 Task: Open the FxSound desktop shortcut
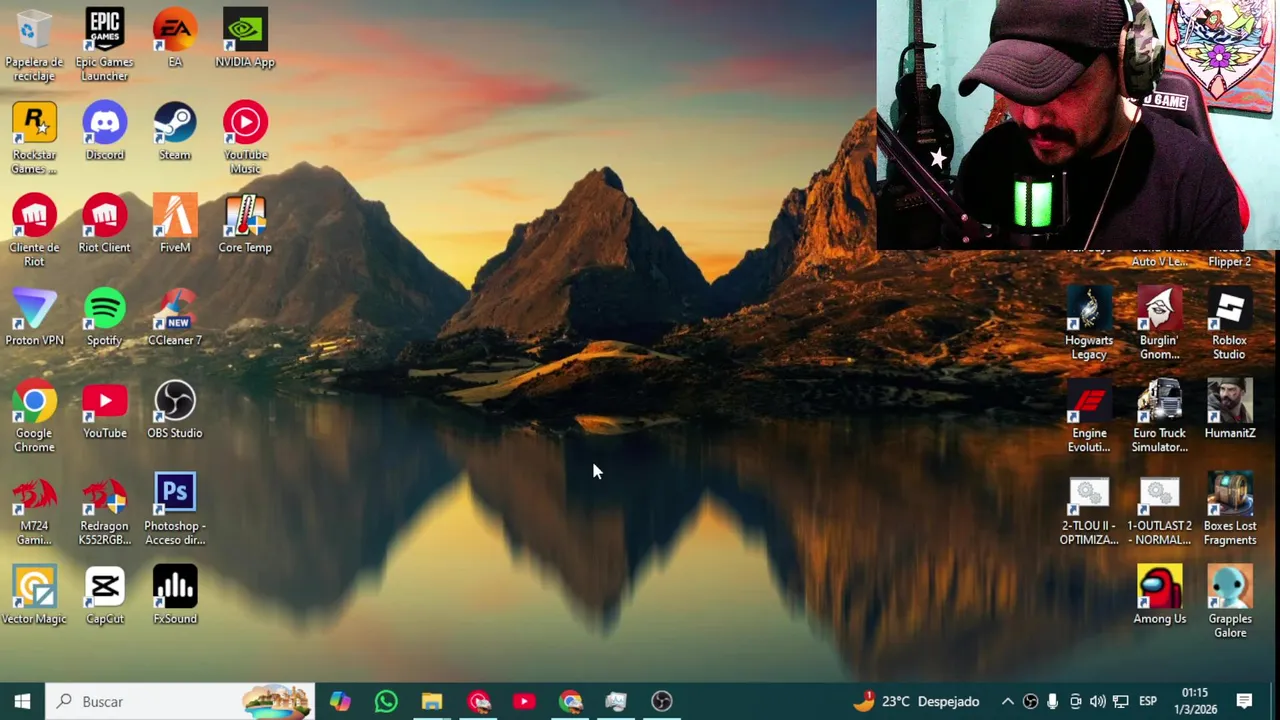coord(175,597)
